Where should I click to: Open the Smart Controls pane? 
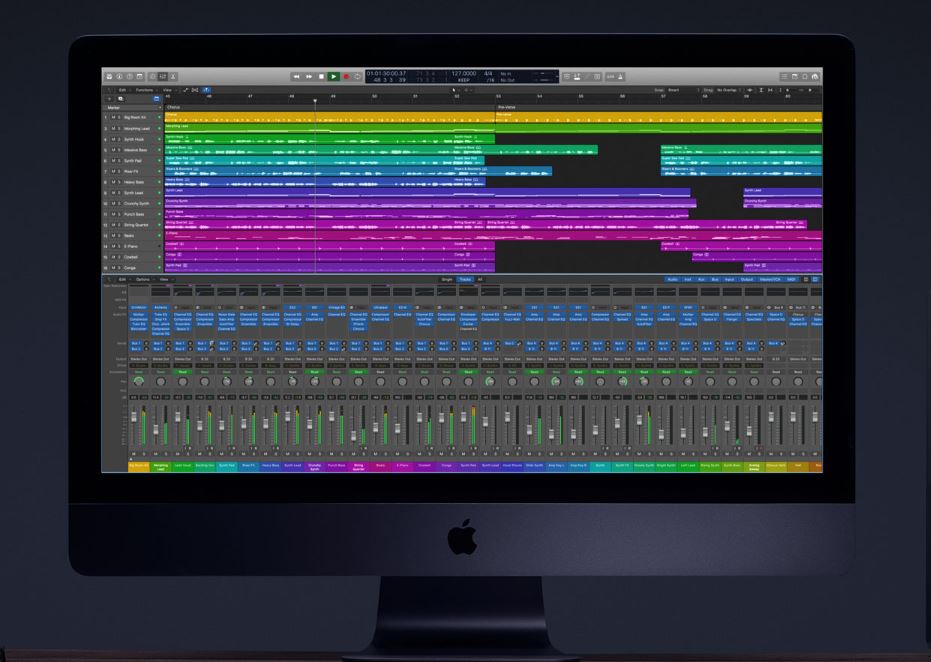(153, 77)
